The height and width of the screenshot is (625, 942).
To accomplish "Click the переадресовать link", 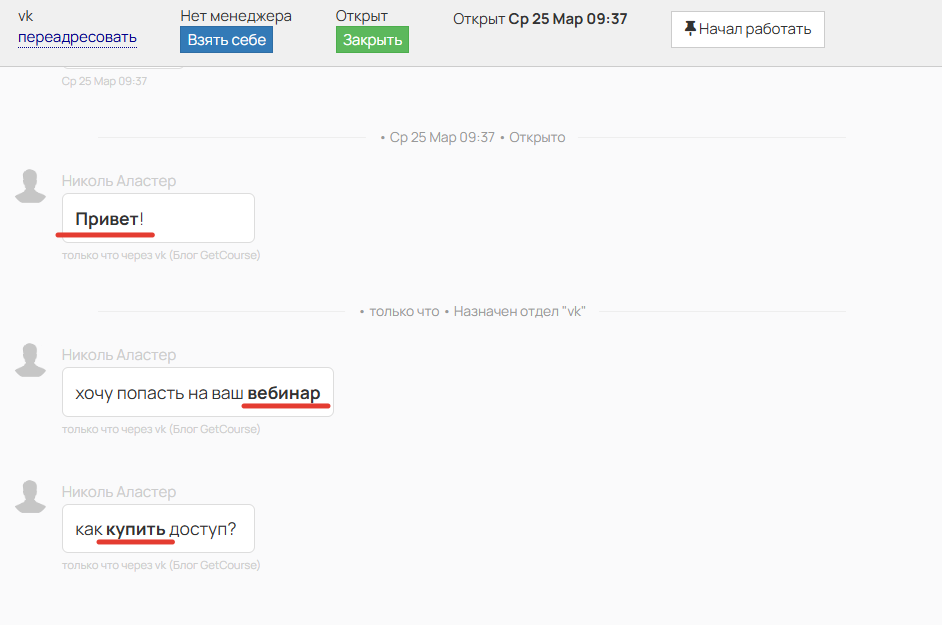I will (x=77, y=38).
